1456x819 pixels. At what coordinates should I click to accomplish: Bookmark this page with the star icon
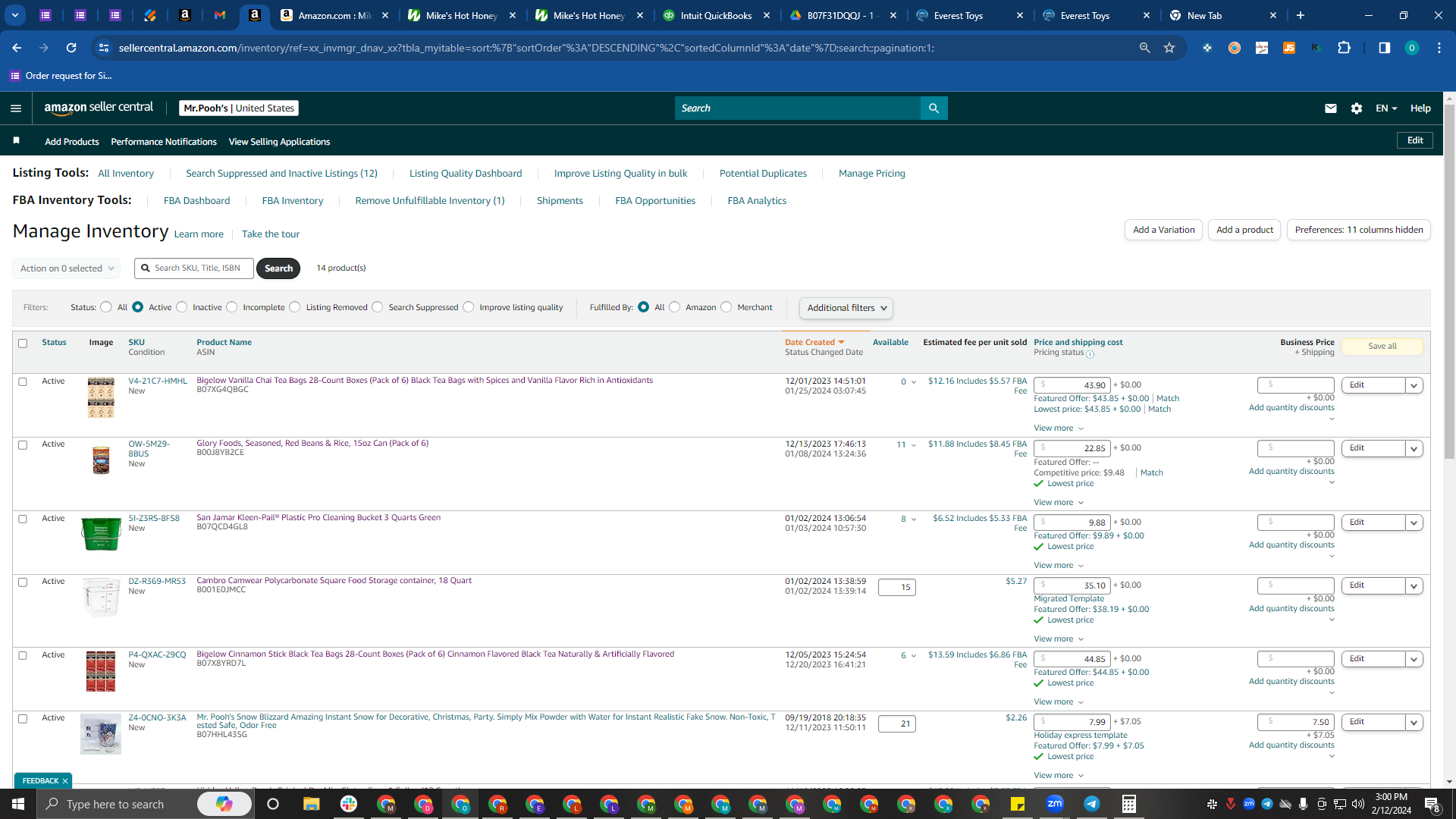[x=1169, y=48]
